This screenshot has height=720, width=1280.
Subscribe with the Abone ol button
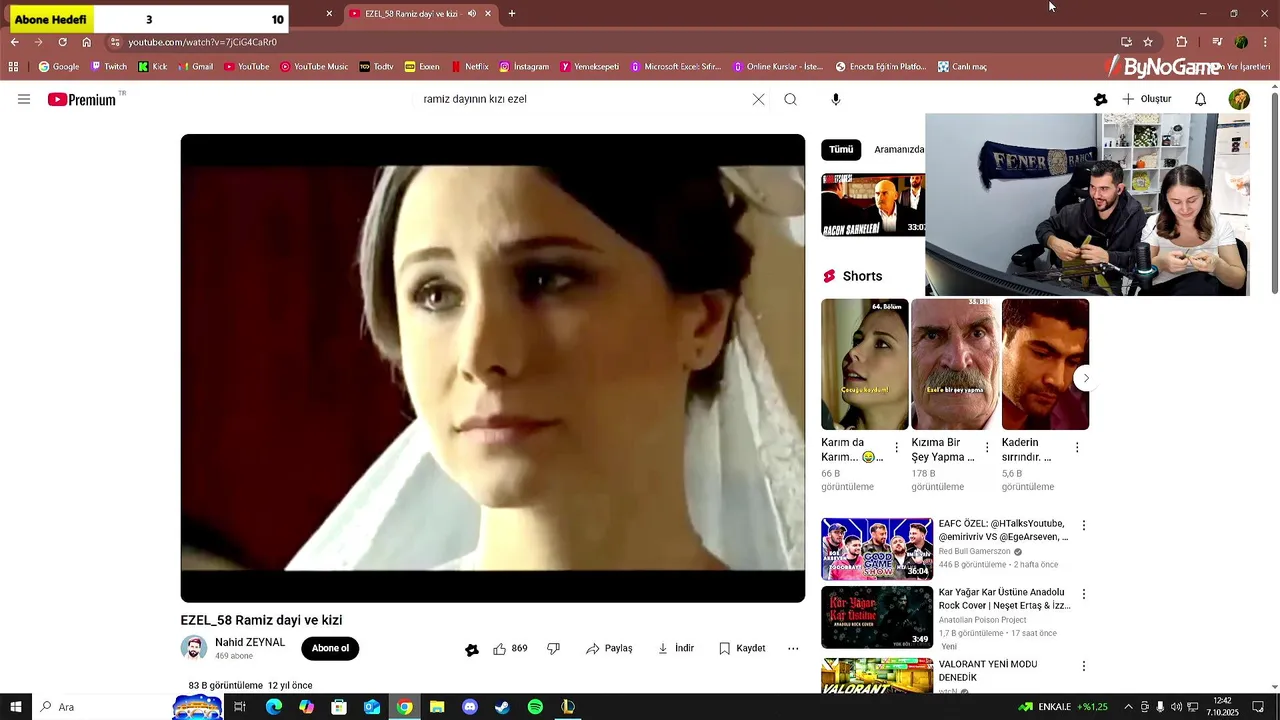click(330, 649)
